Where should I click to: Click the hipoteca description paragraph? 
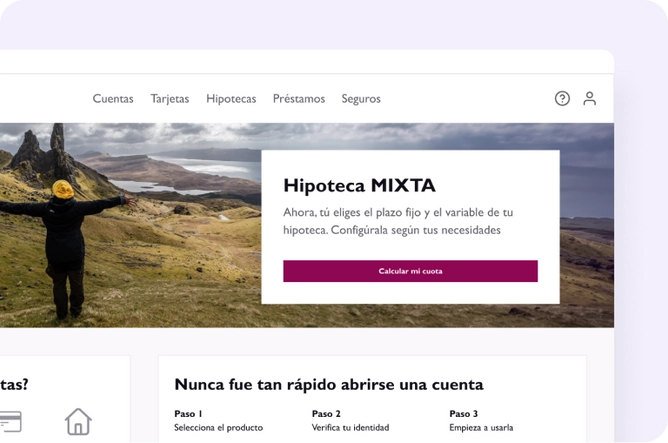click(x=398, y=221)
